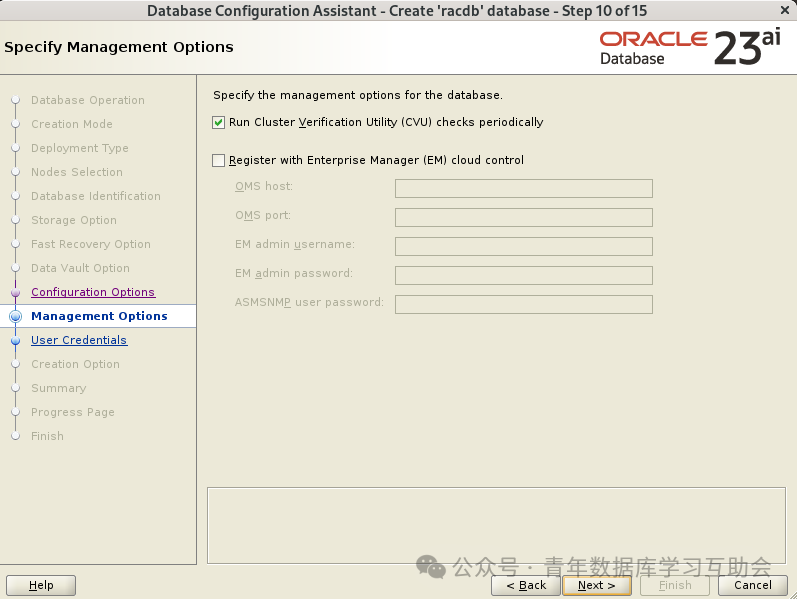Close the Database Configuration Assistant window
The image size is (797, 599).
(785, 10)
